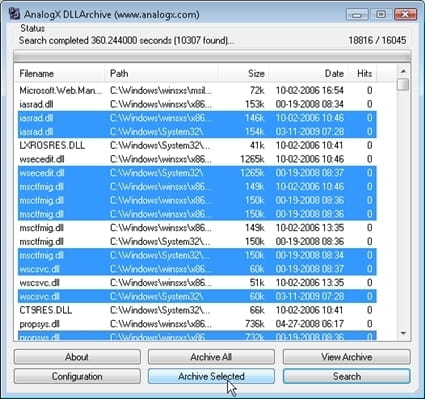
Task: Click the Archive All button
Action: [x=211, y=357]
